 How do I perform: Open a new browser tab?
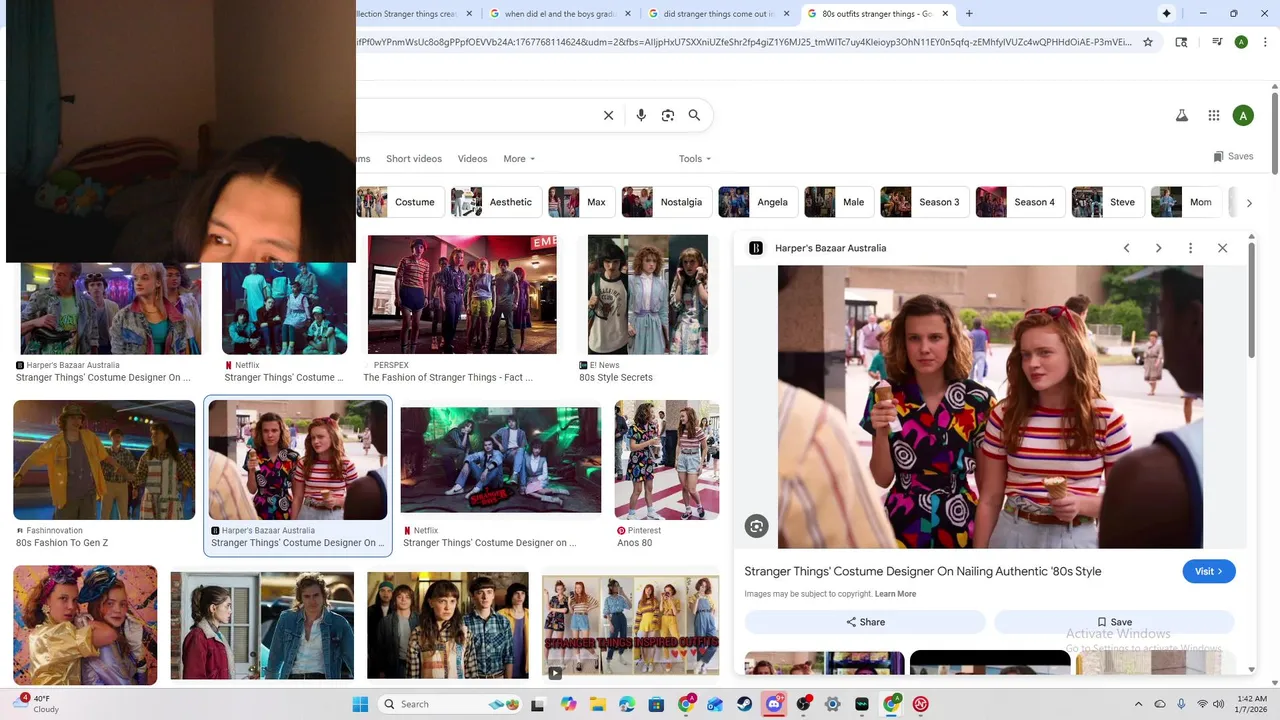coord(969,14)
